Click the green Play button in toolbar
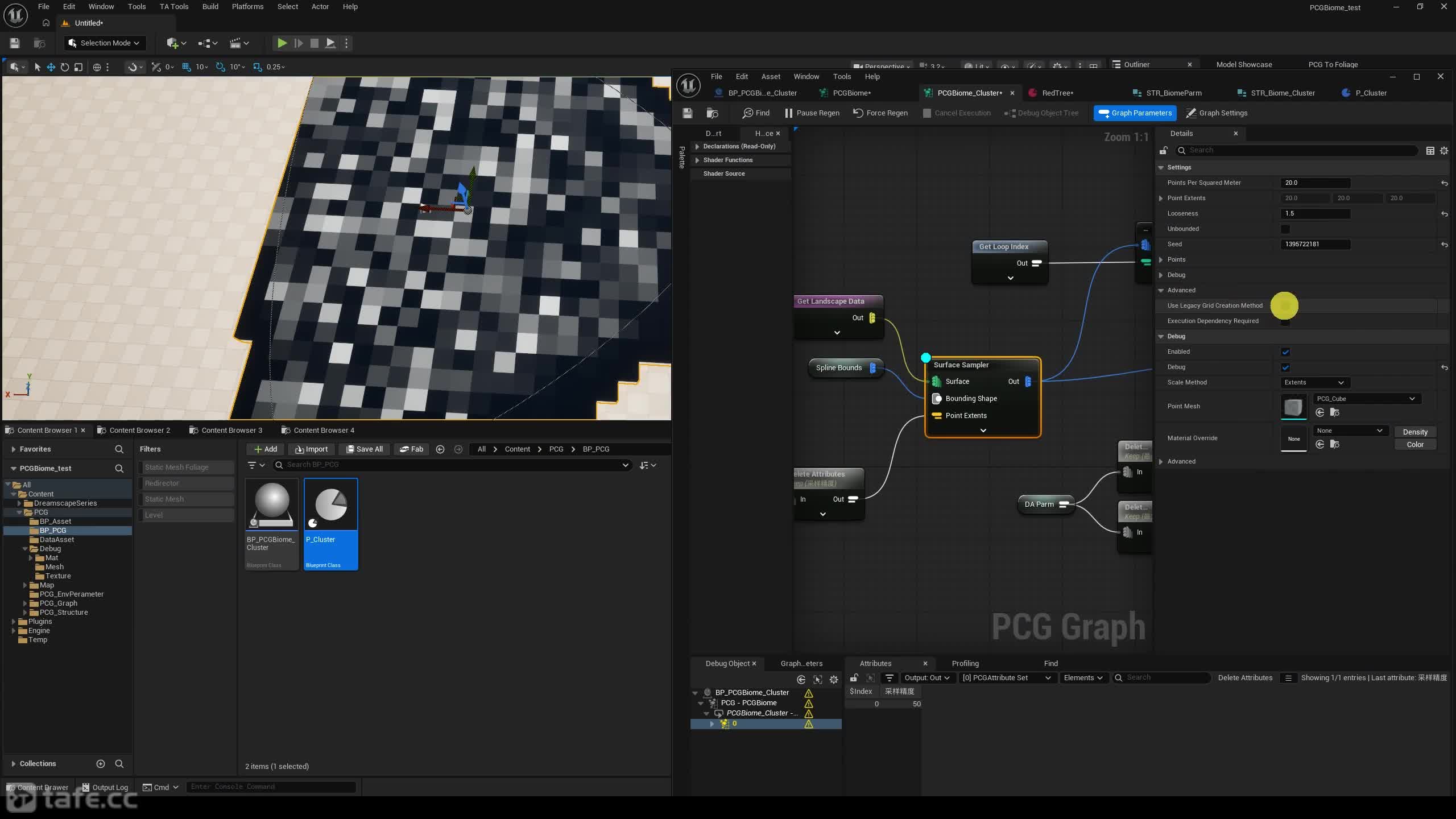Image resolution: width=1456 pixels, height=819 pixels. click(x=282, y=43)
